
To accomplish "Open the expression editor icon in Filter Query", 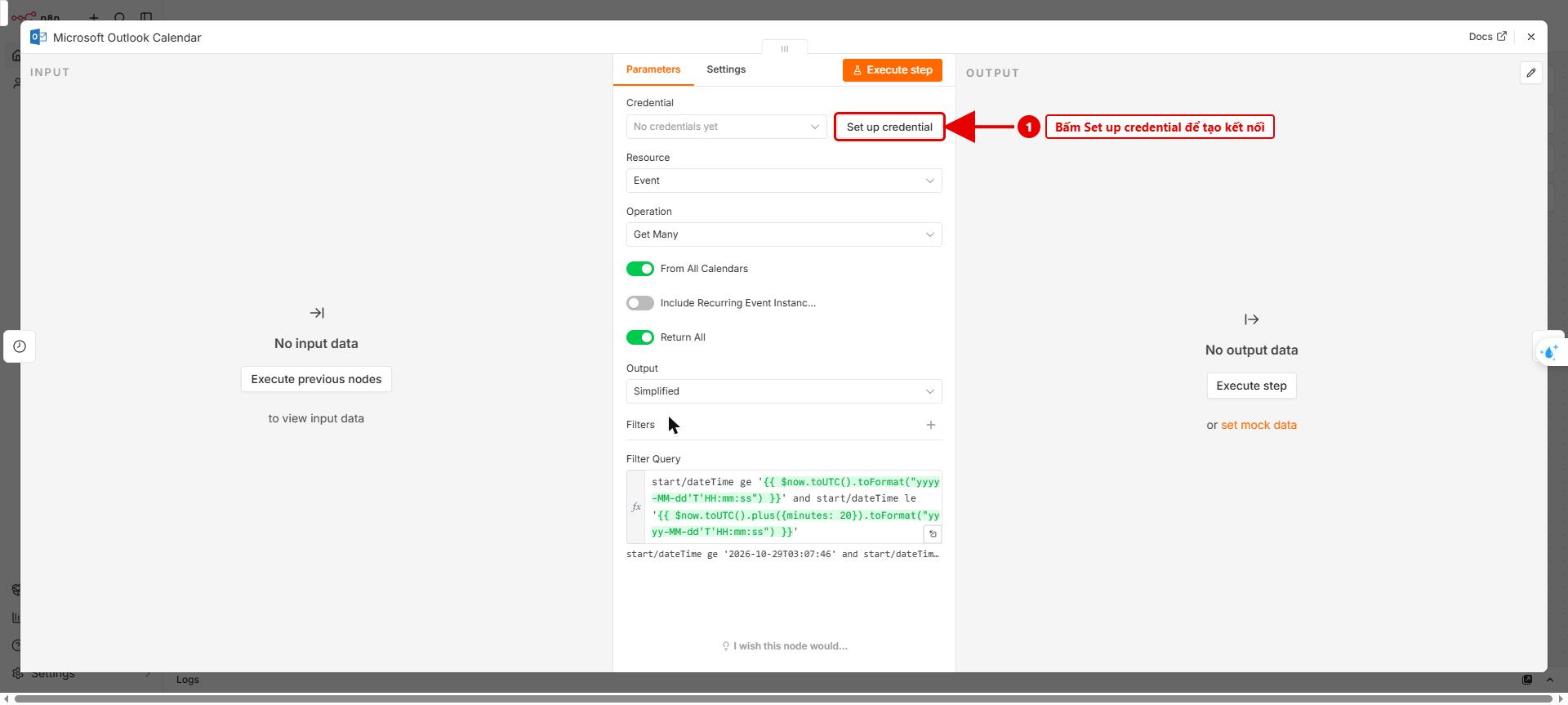I will pyautogui.click(x=932, y=534).
